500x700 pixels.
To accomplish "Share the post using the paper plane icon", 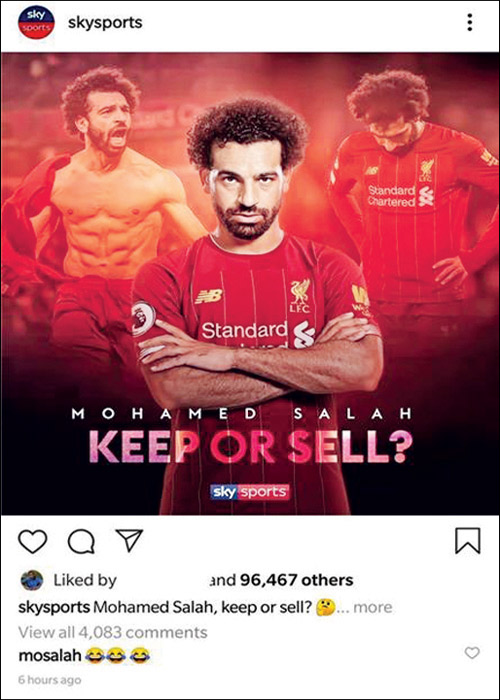I will click(129, 540).
